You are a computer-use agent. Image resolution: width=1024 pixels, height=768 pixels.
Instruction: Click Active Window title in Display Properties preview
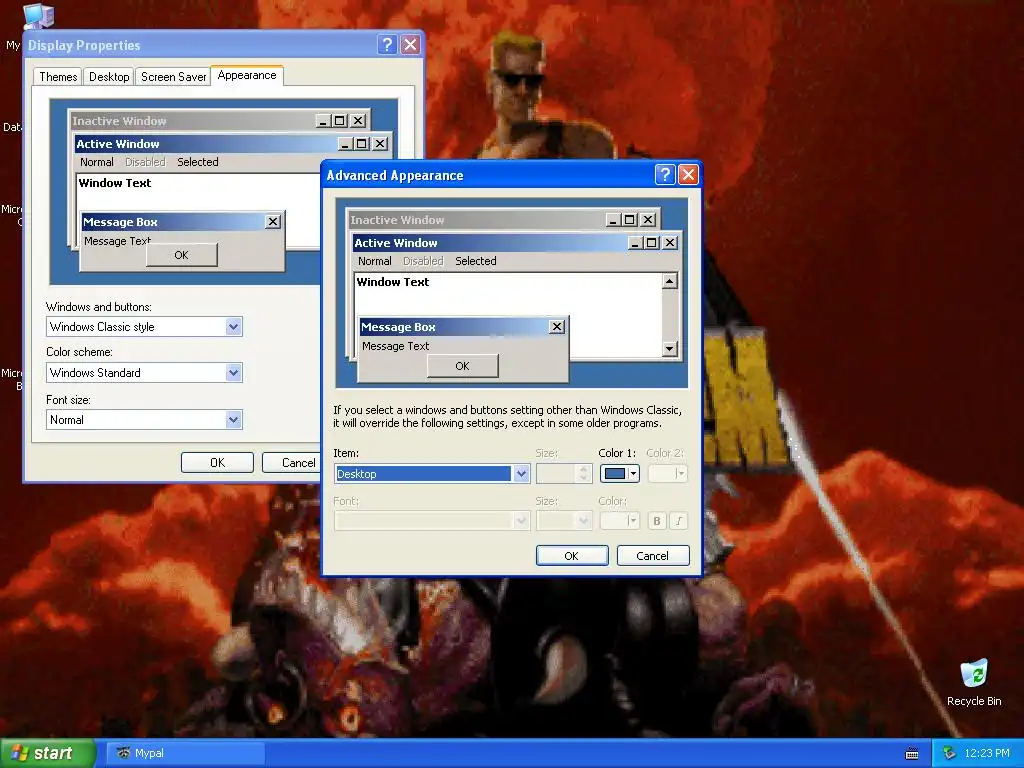pos(118,144)
